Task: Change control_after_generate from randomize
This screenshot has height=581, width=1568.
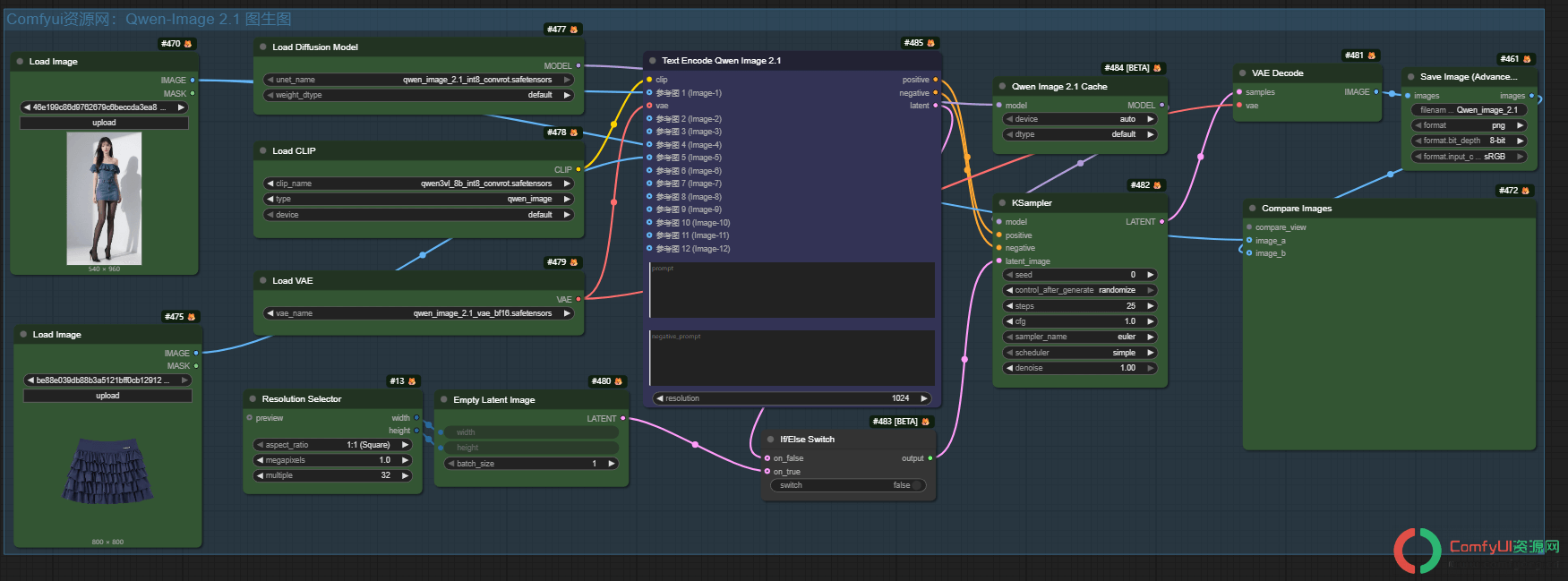Action: point(1080,290)
